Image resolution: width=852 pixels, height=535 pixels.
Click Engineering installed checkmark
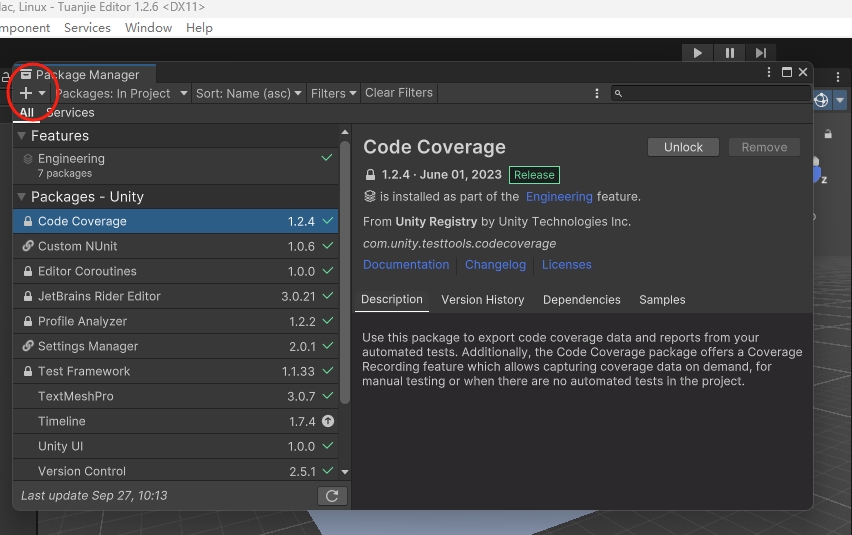[x=327, y=158]
